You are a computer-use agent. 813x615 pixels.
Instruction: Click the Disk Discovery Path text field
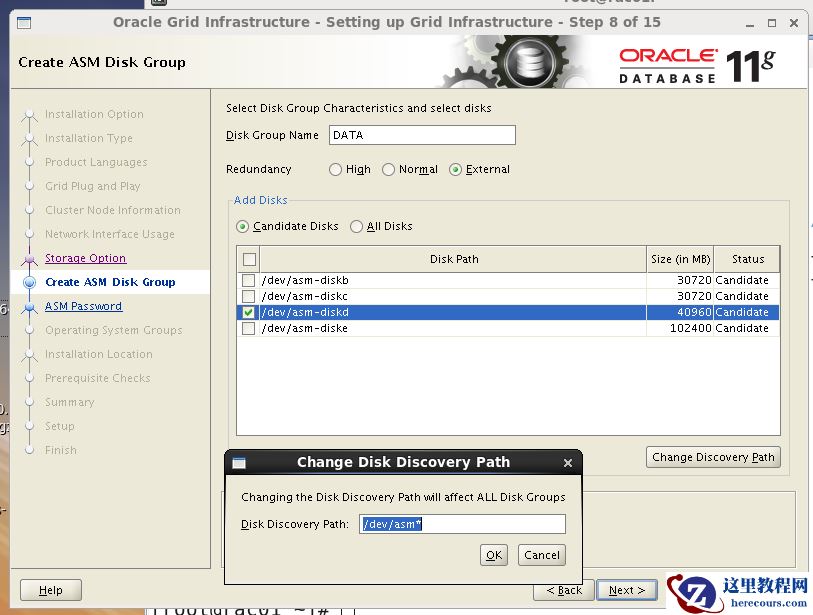pos(462,524)
